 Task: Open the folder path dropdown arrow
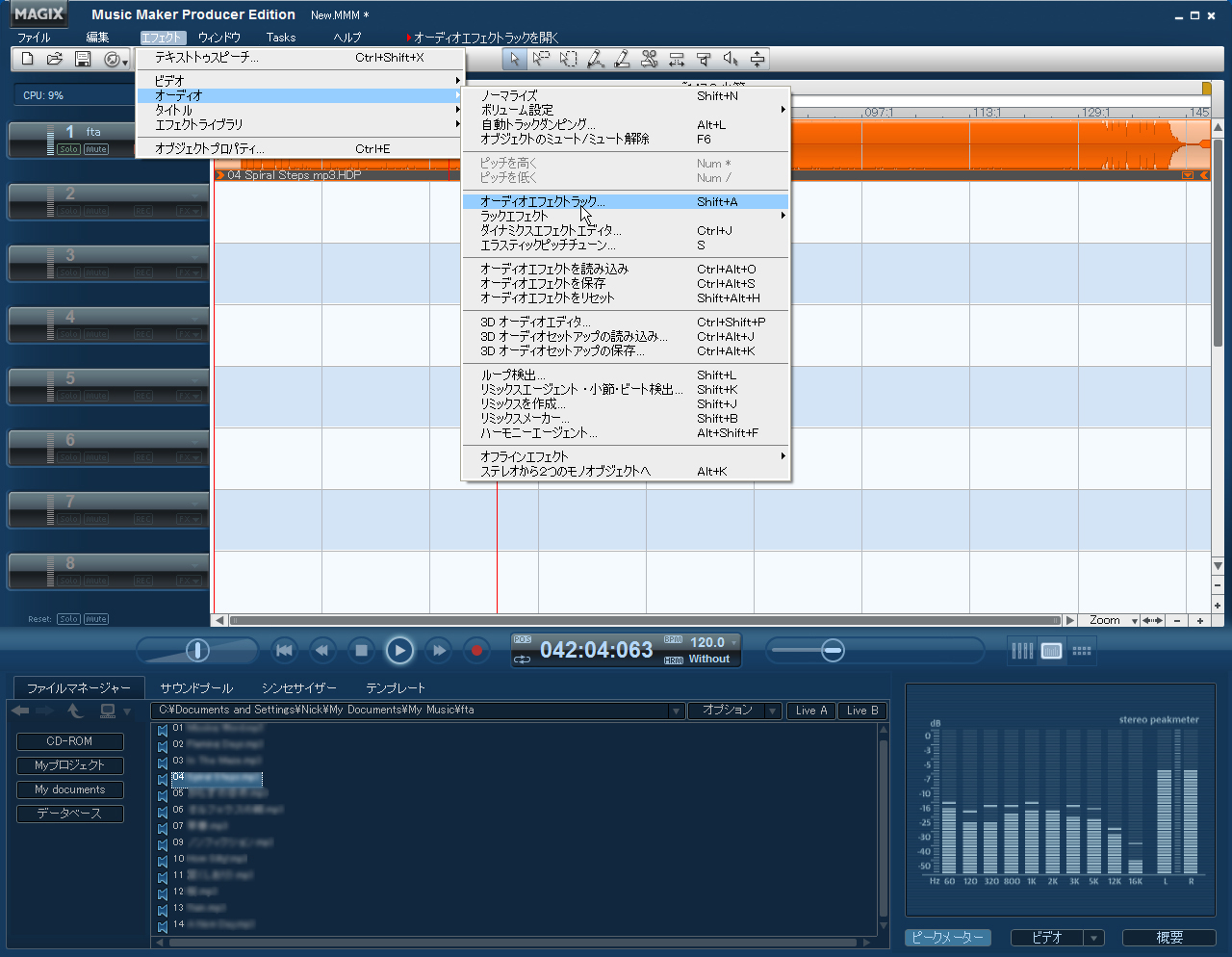(x=676, y=711)
